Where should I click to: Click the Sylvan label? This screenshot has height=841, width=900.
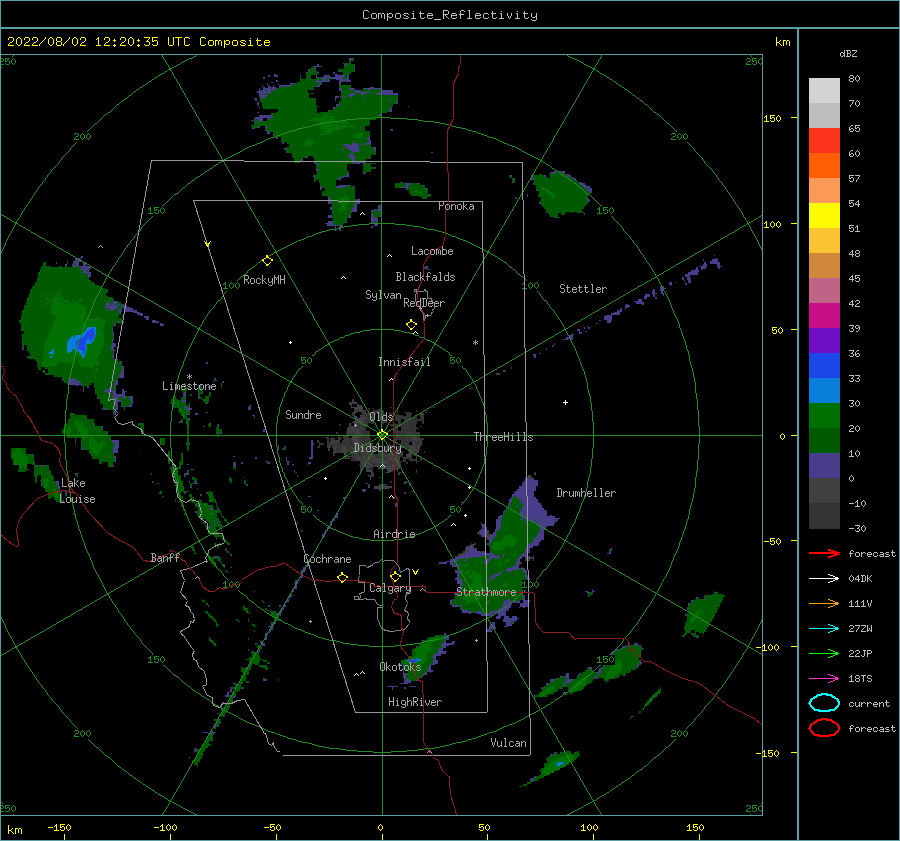383,295
